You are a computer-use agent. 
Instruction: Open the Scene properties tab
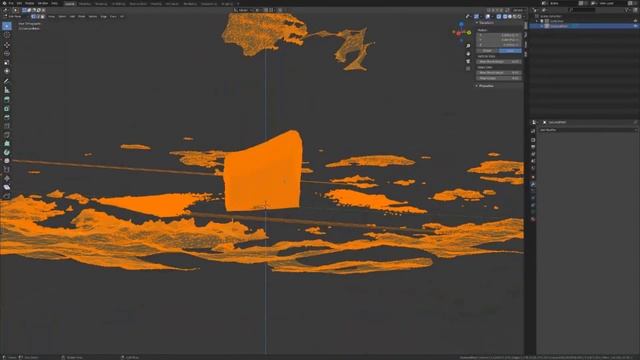pos(533,161)
